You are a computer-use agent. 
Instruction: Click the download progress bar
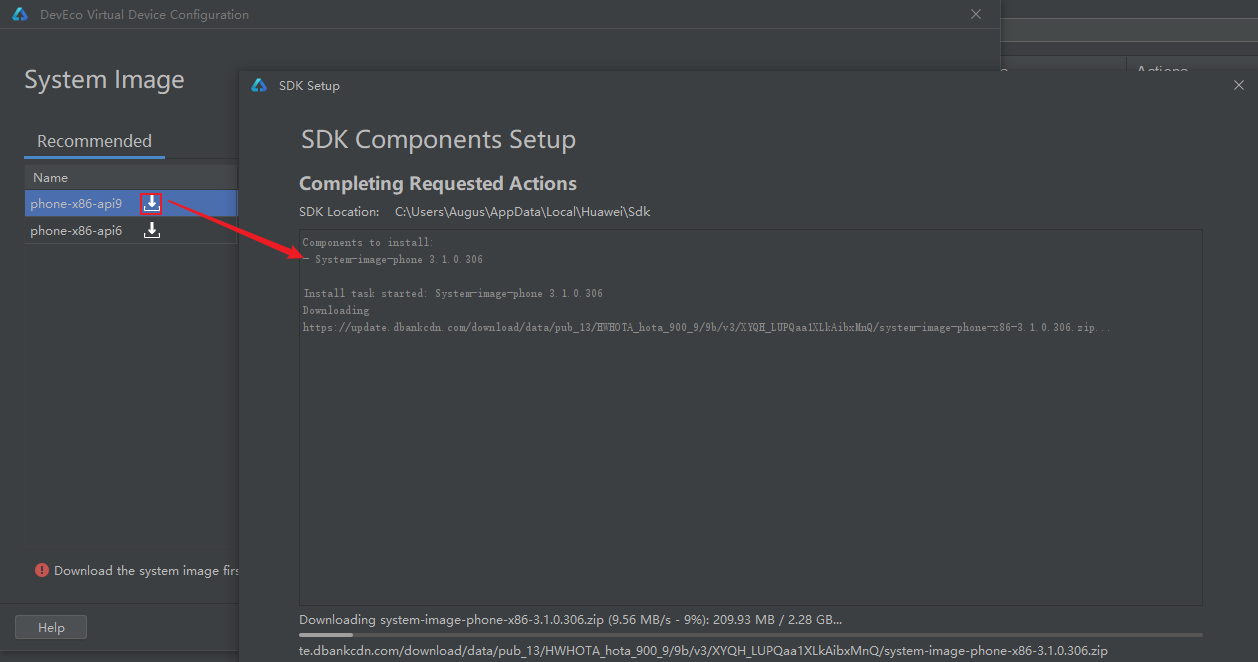751,635
